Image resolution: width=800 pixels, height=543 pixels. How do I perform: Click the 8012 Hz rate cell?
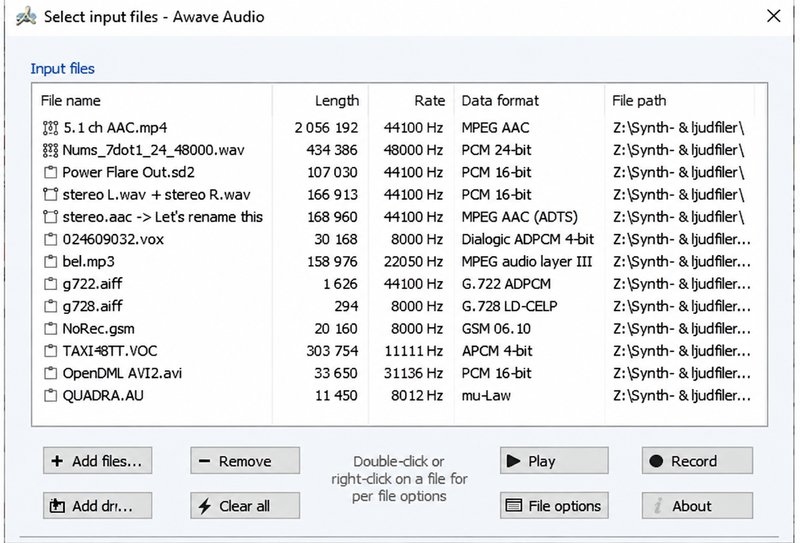(x=417, y=396)
